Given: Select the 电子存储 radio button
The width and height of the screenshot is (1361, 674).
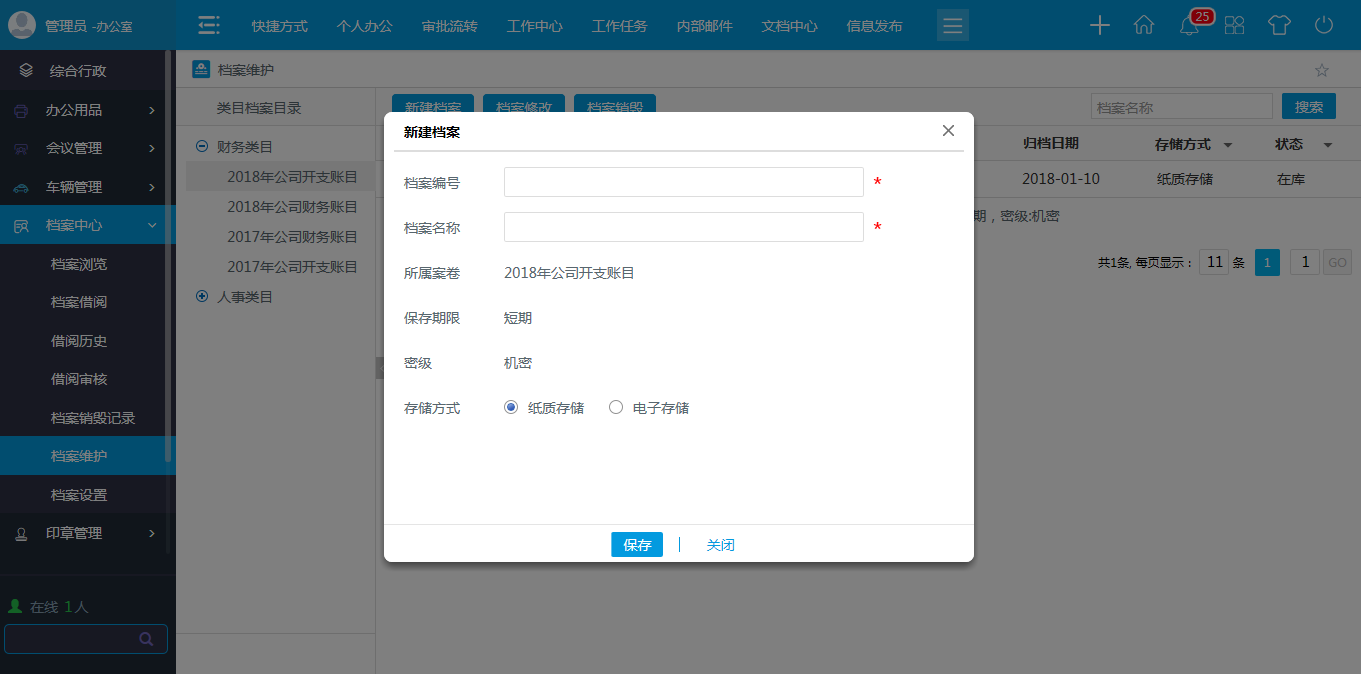Looking at the screenshot, I should tap(615, 407).
